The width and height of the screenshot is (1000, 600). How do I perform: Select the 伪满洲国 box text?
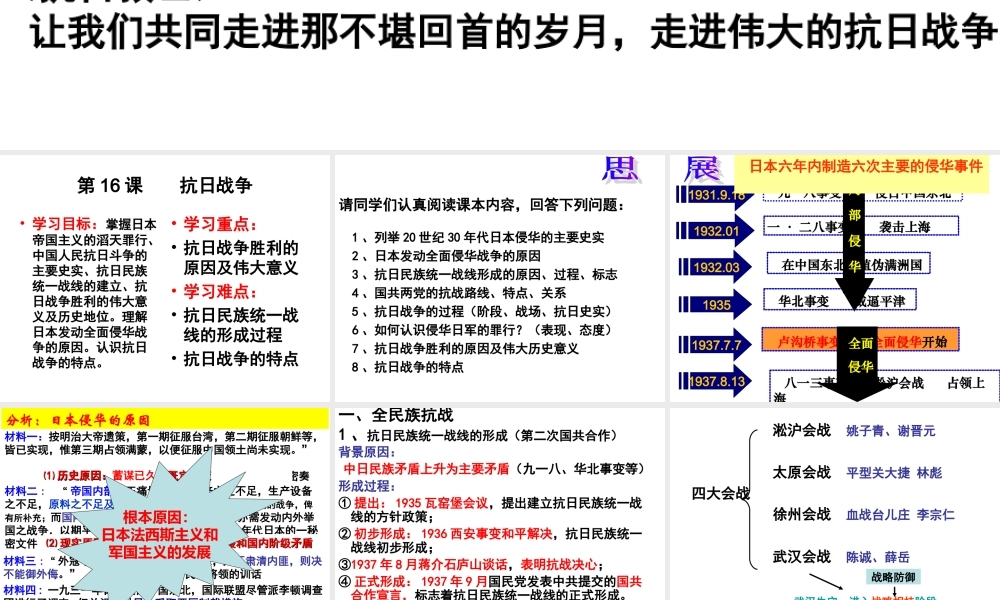(x=897, y=264)
